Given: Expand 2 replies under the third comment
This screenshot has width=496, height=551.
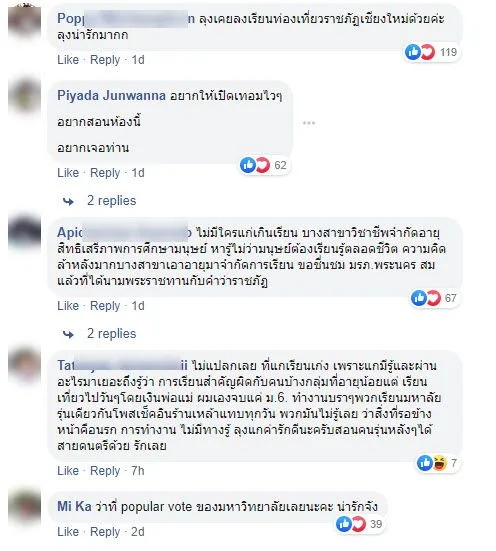Looking at the screenshot, I should point(111,333).
